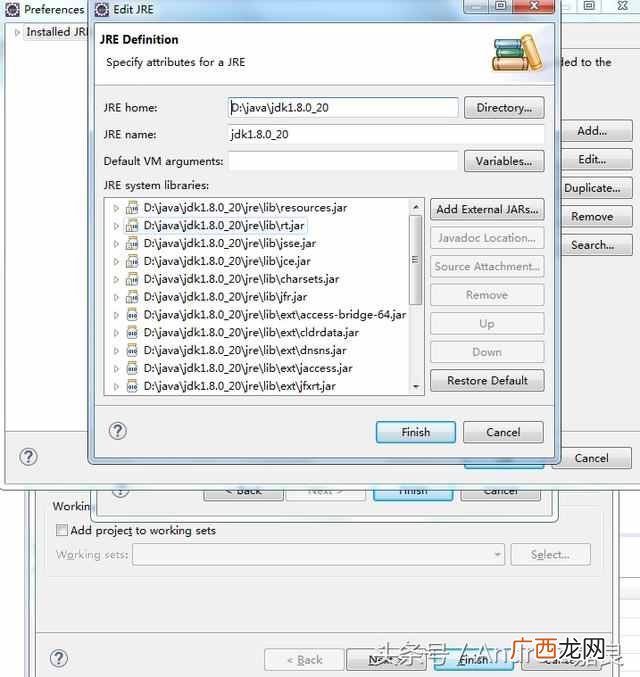This screenshot has height=677, width=640.
Task: Enable Add project to working sets
Action: 62,530
